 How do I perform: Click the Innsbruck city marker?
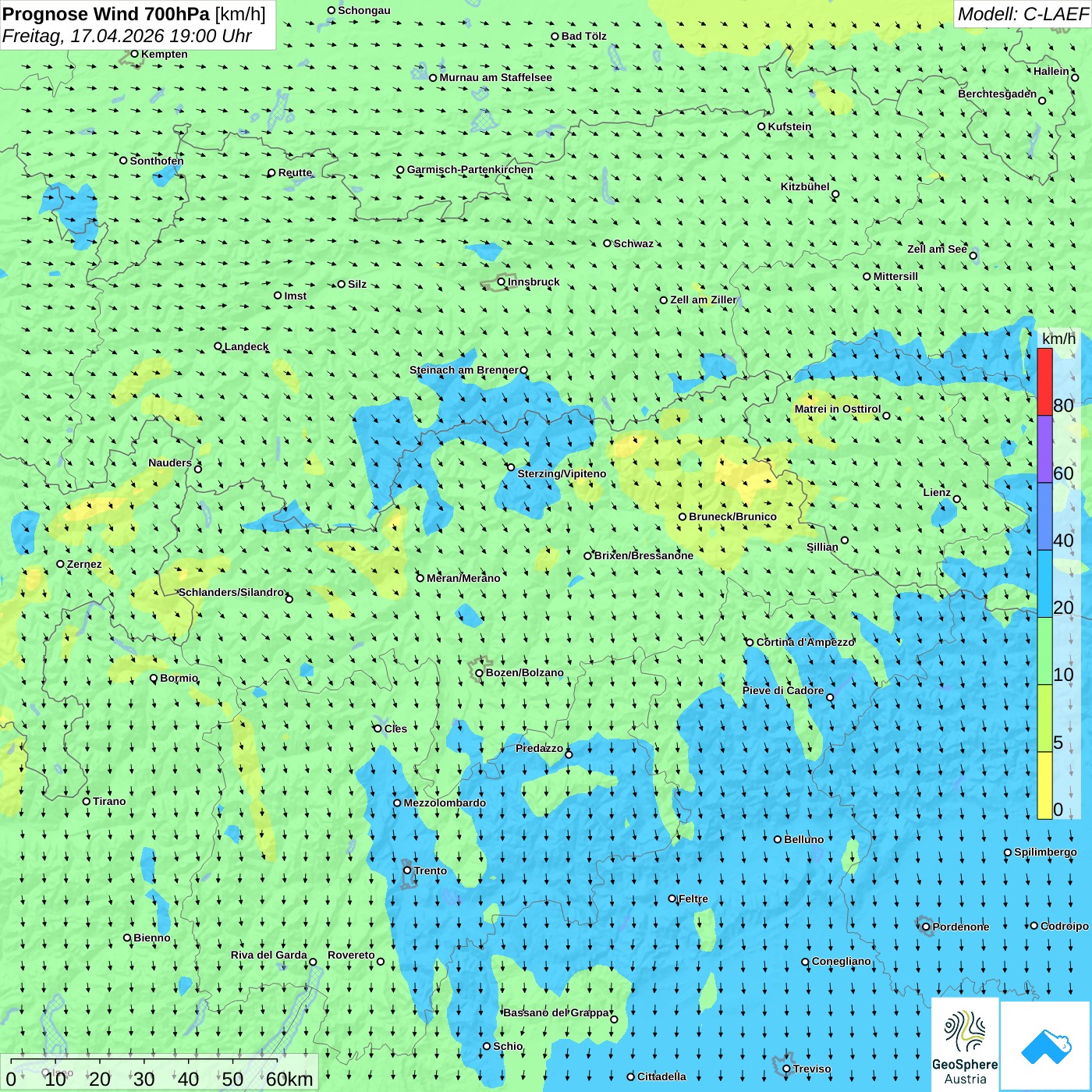coord(502,282)
